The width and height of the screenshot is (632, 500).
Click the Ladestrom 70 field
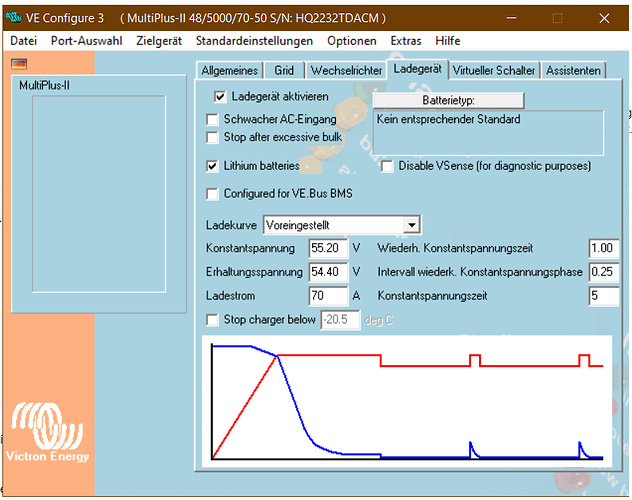328,296
